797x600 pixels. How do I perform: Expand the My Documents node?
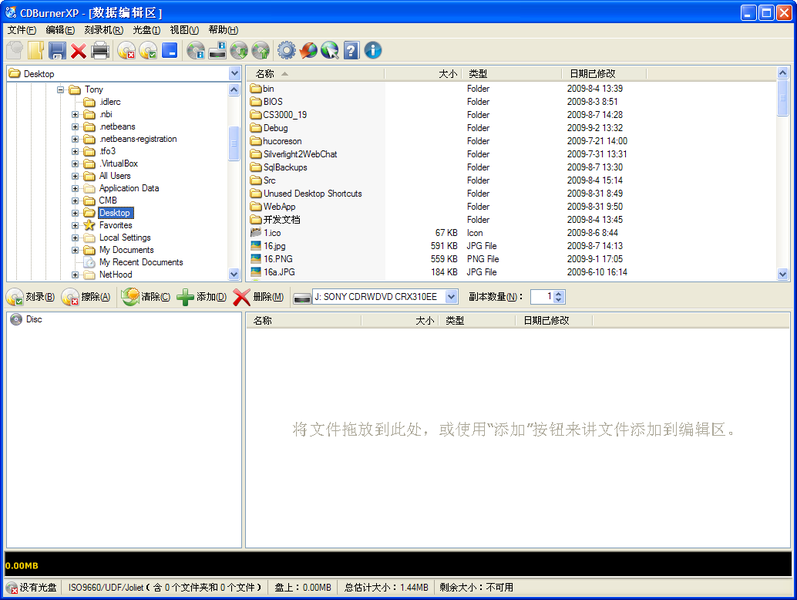75,250
